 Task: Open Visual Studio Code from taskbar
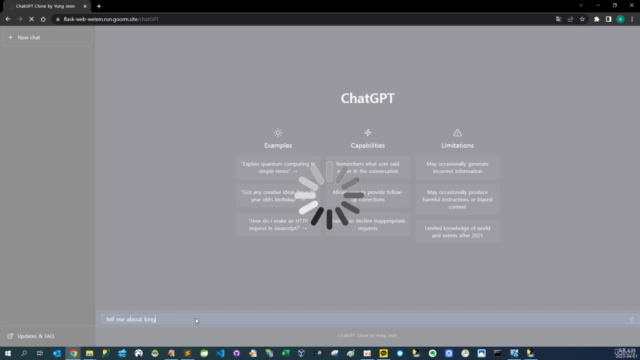[x=220, y=353]
